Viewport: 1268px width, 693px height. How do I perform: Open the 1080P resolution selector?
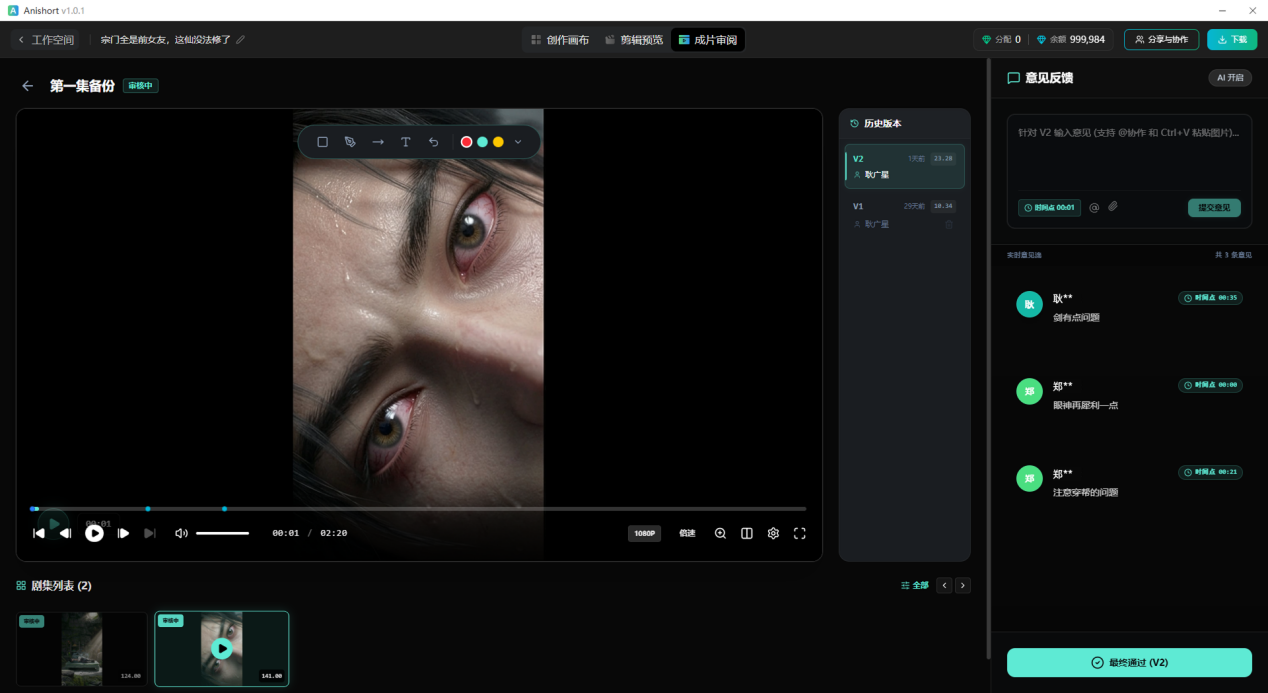coord(644,533)
